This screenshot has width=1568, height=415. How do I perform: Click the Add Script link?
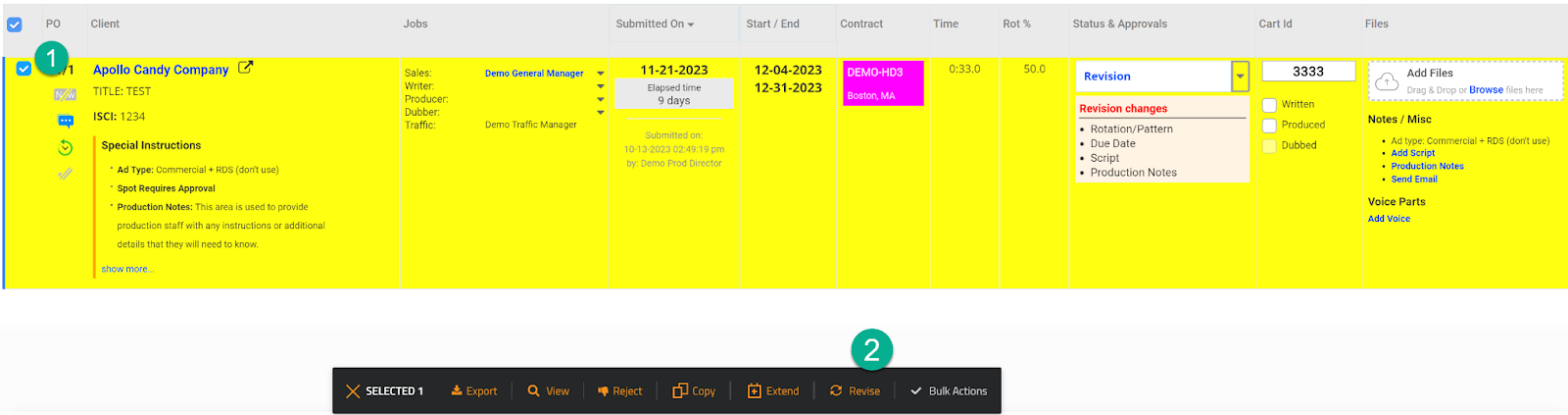[x=1413, y=153]
